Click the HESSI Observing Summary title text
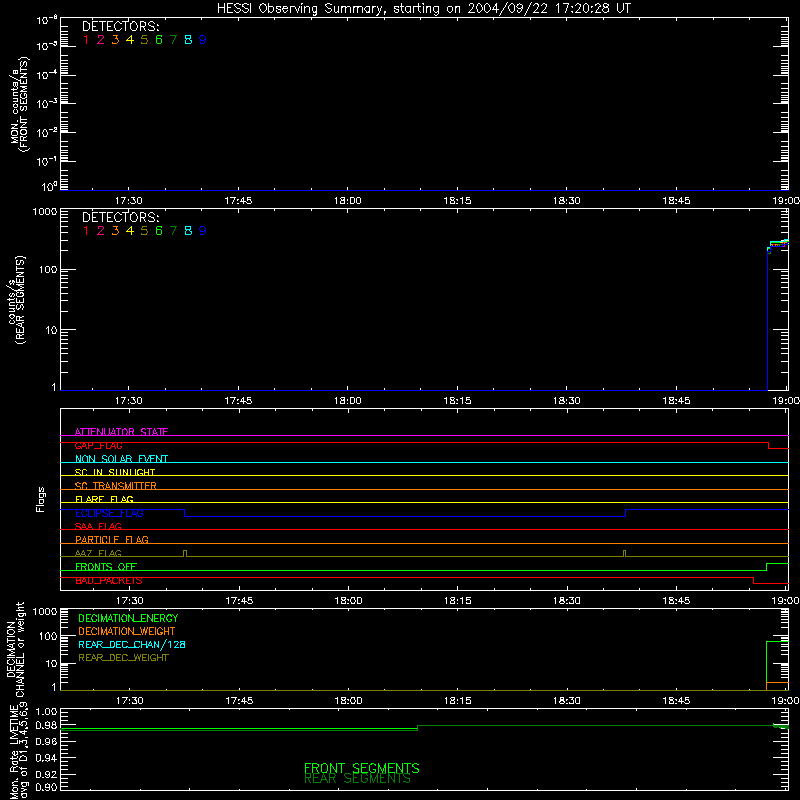This screenshot has width=800, height=800. coord(423,9)
